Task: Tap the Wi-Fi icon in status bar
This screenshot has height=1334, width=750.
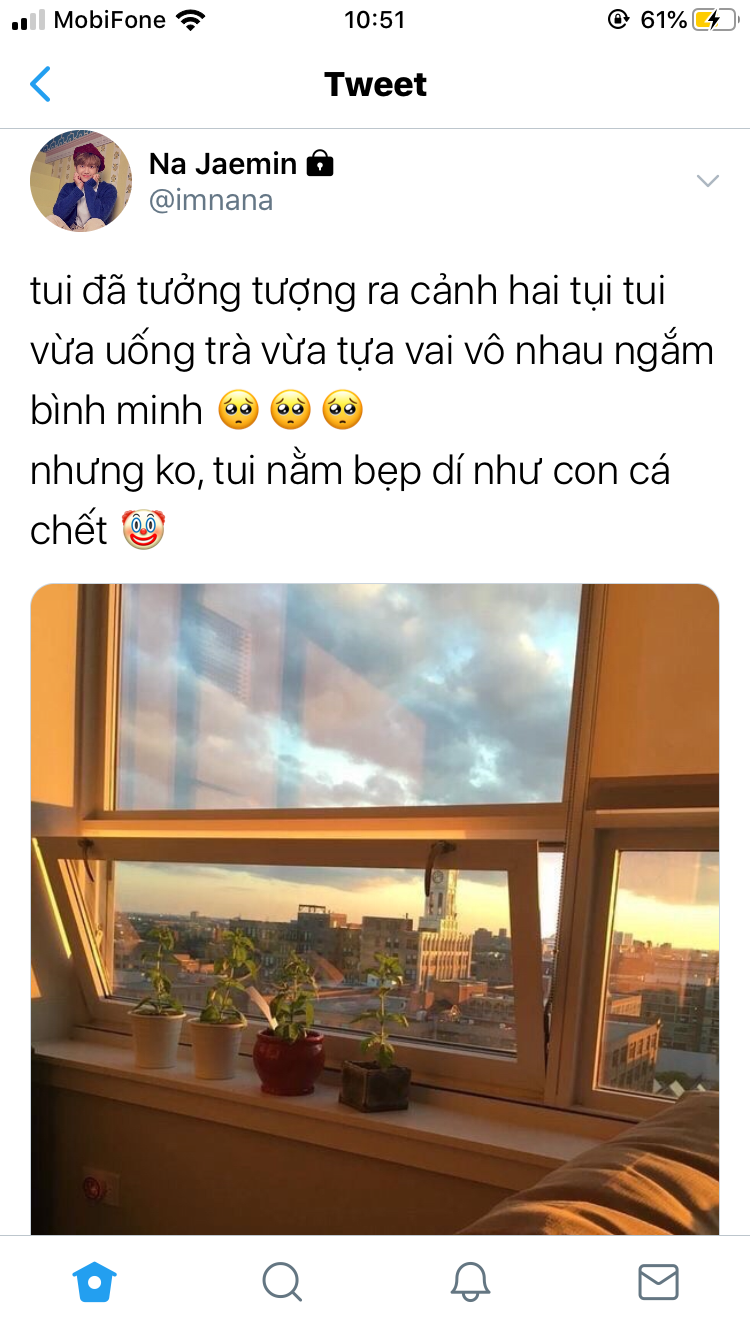Action: [x=189, y=20]
